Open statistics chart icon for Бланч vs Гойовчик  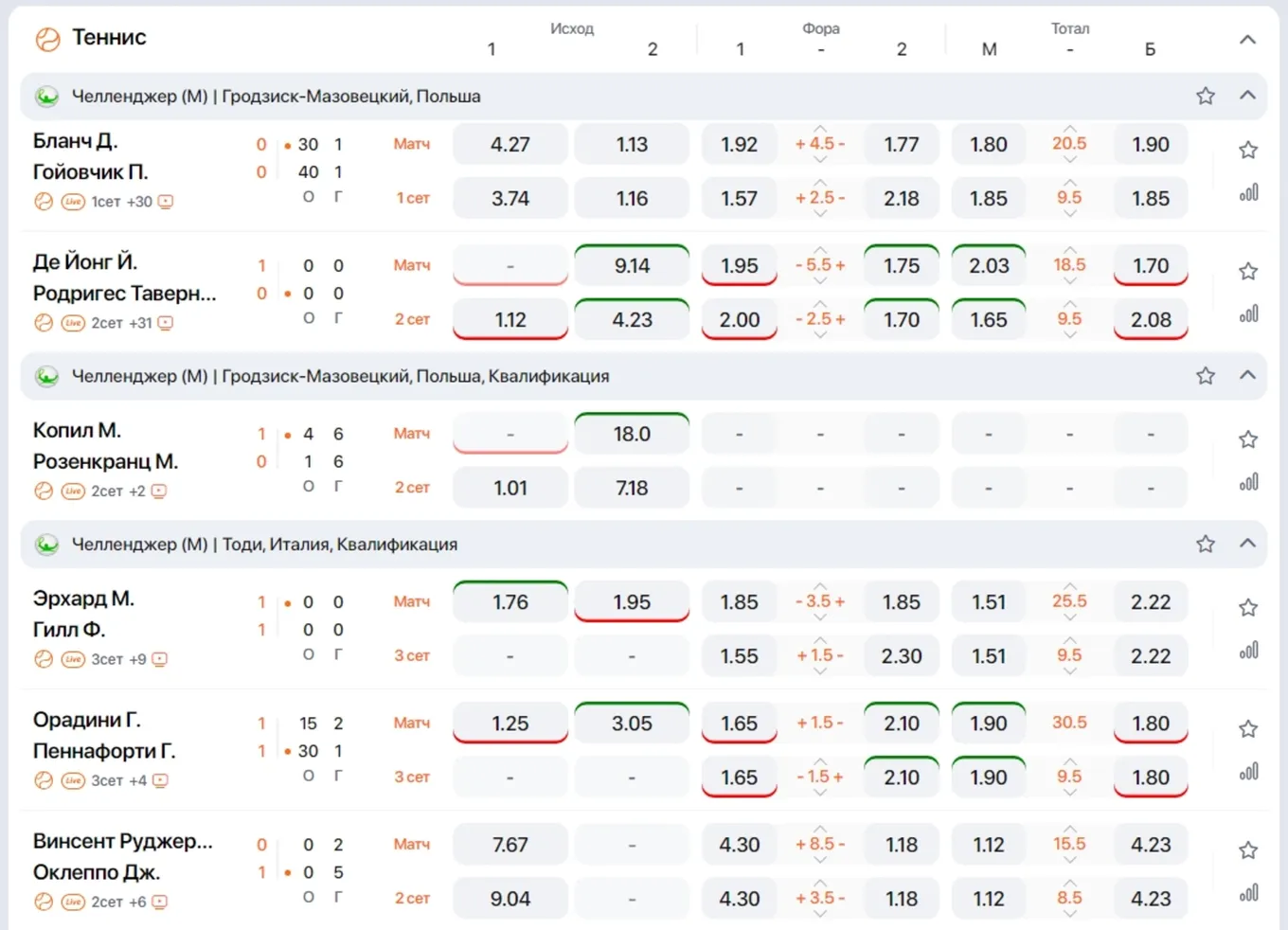click(1248, 193)
